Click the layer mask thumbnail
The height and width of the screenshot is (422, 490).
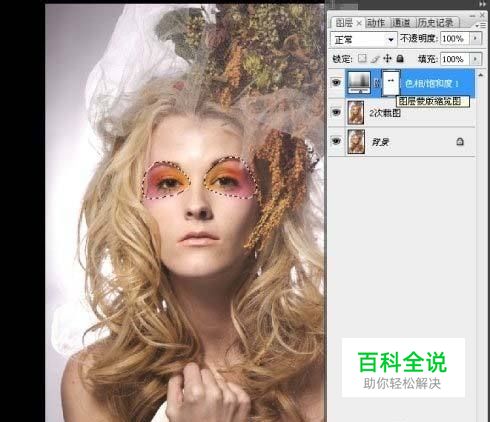point(391,82)
